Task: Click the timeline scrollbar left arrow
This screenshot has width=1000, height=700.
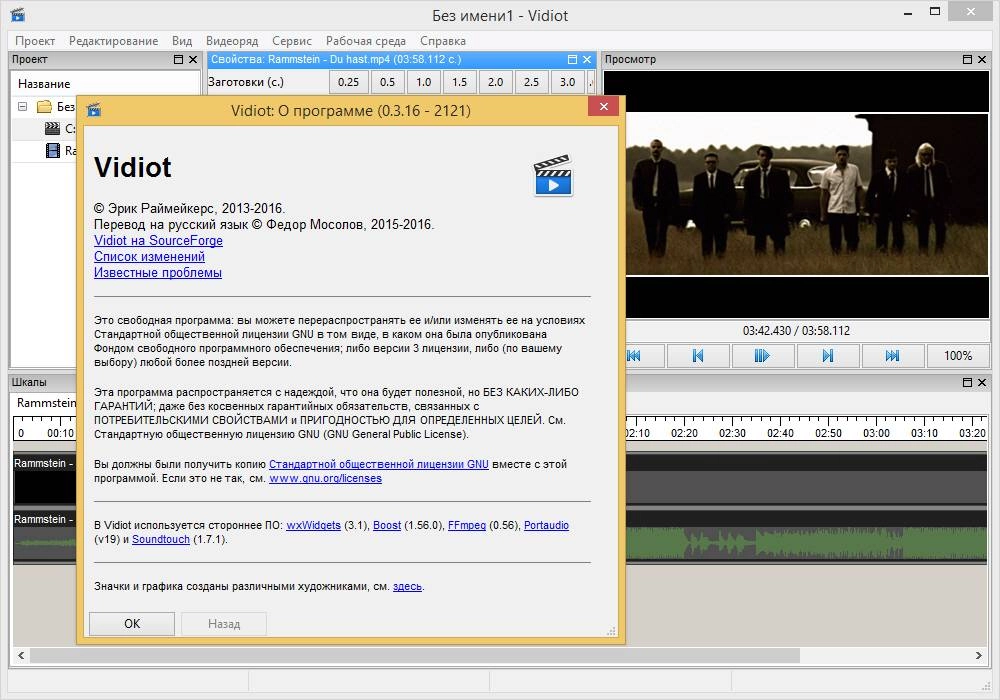Action: pyautogui.click(x=21, y=655)
